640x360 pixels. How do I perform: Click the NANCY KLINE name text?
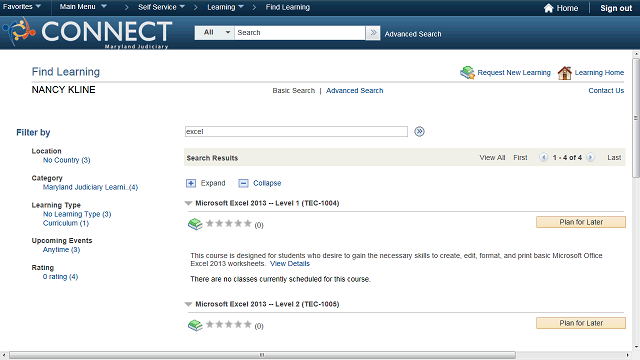click(x=64, y=90)
